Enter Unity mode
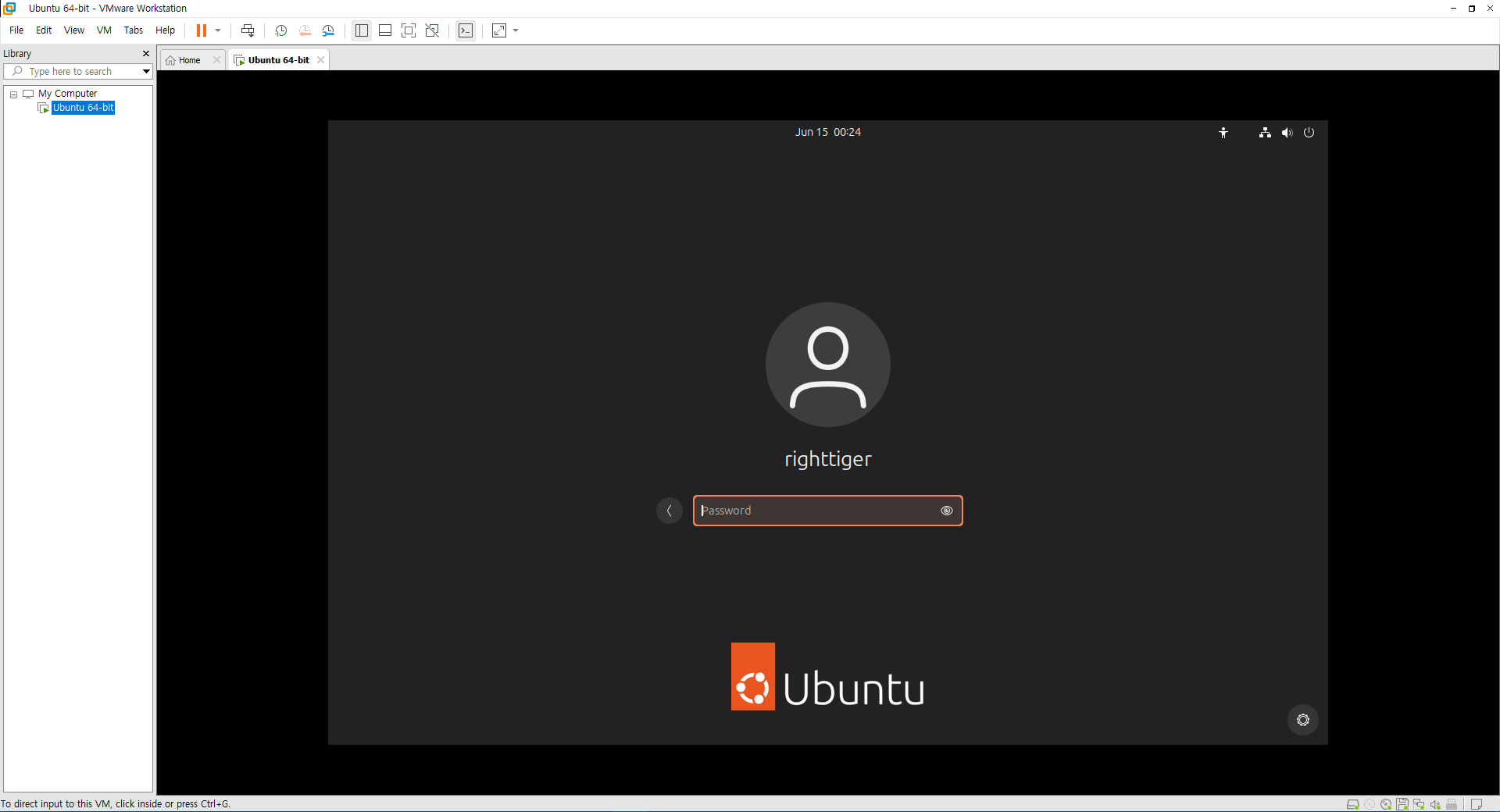The image size is (1500, 812). tap(432, 30)
